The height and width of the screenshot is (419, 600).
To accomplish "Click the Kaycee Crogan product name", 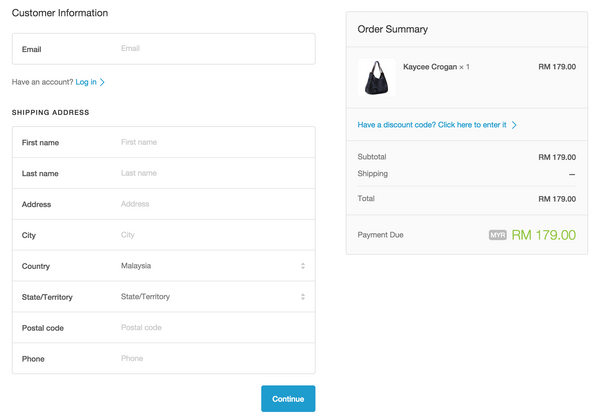I will (x=429, y=67).
